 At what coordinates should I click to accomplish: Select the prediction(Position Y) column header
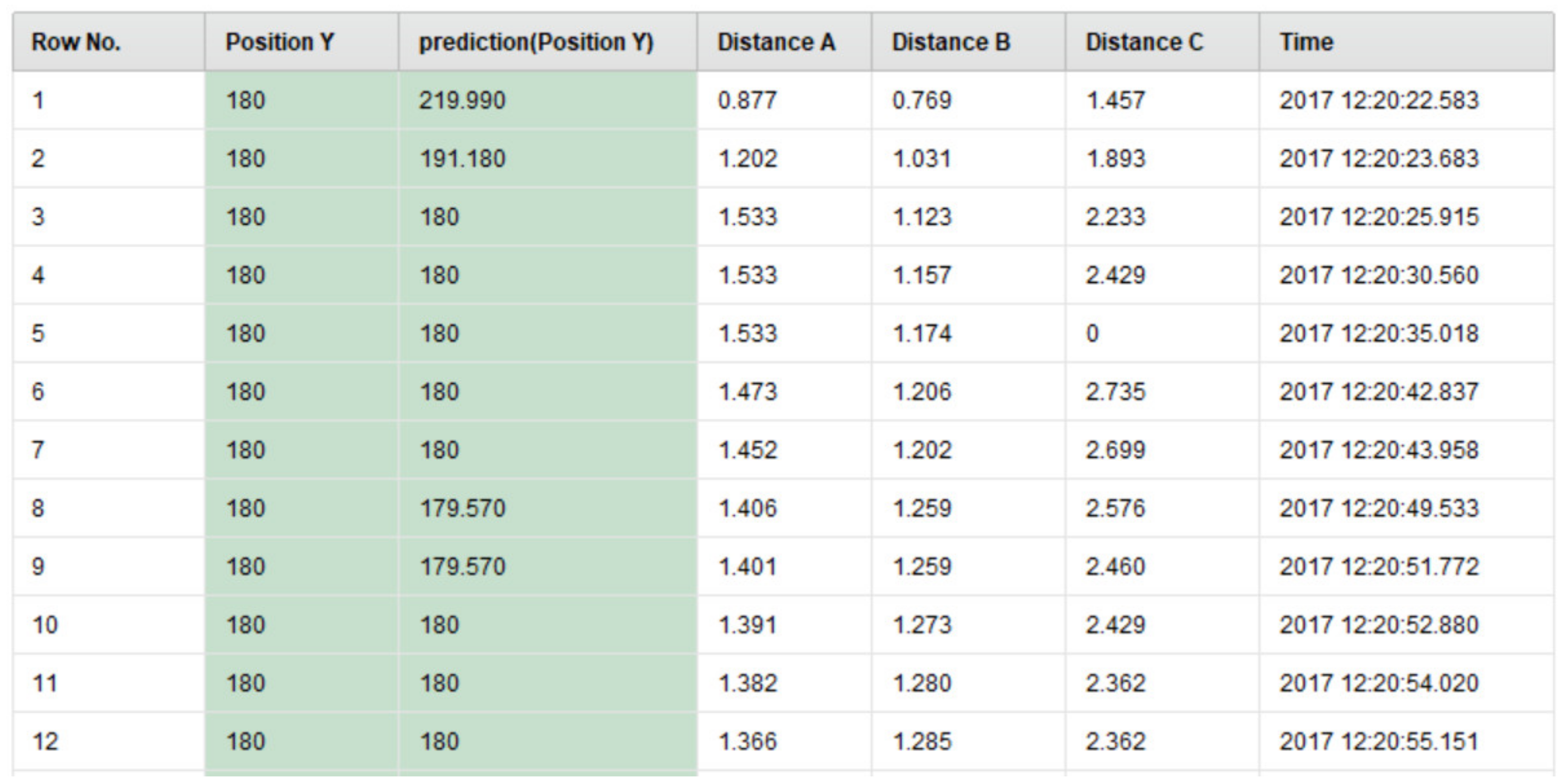coord(547,42)
